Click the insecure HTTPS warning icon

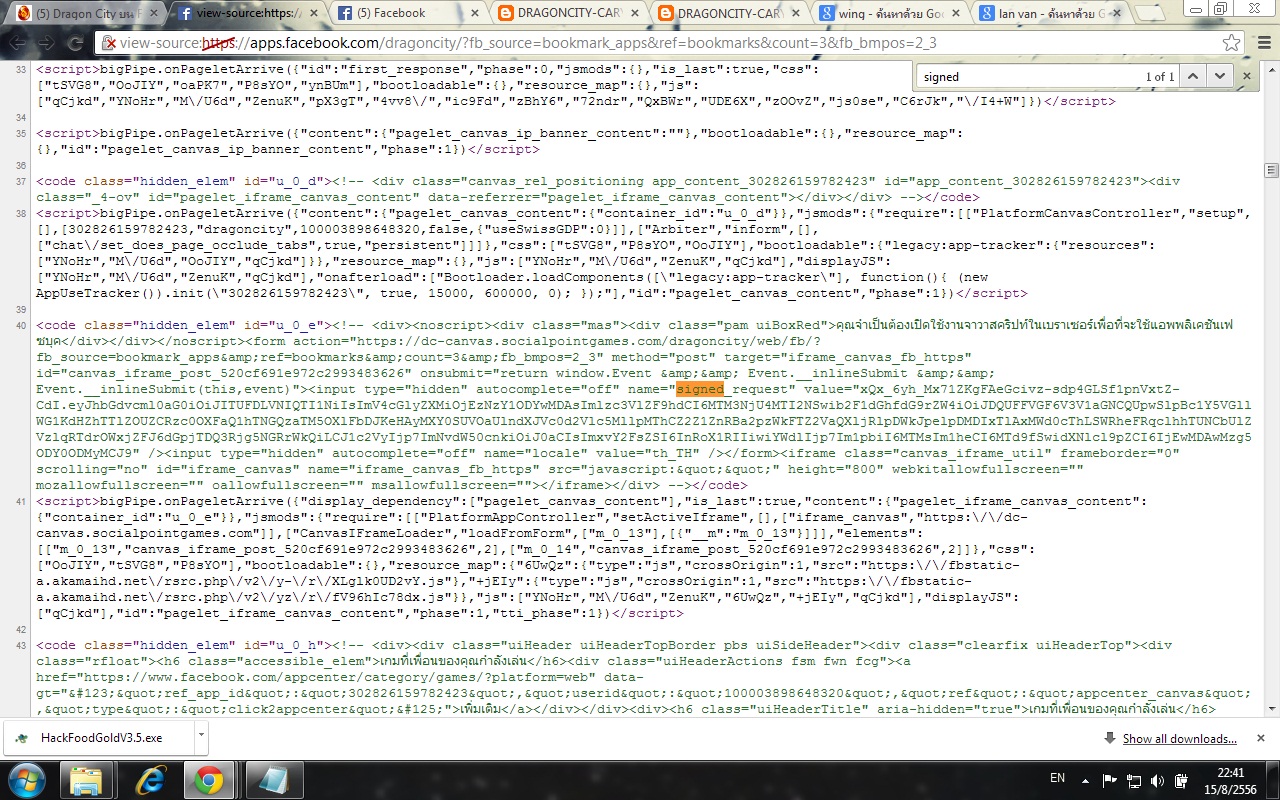point(109,44)
